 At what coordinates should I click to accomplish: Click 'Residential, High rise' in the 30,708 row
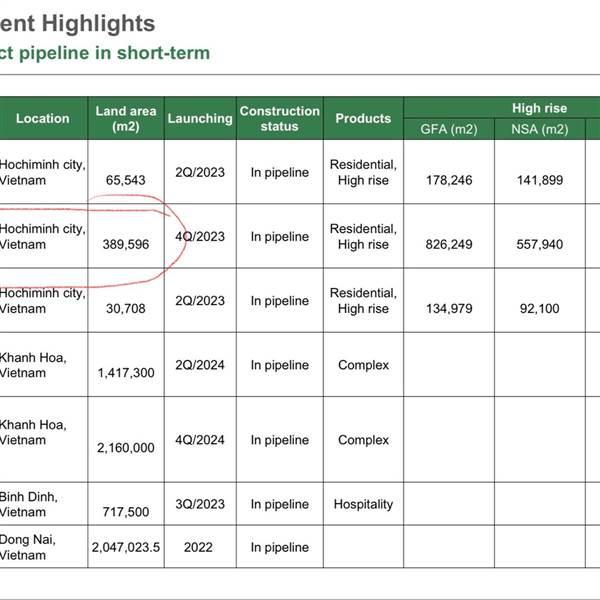point(363,301)
